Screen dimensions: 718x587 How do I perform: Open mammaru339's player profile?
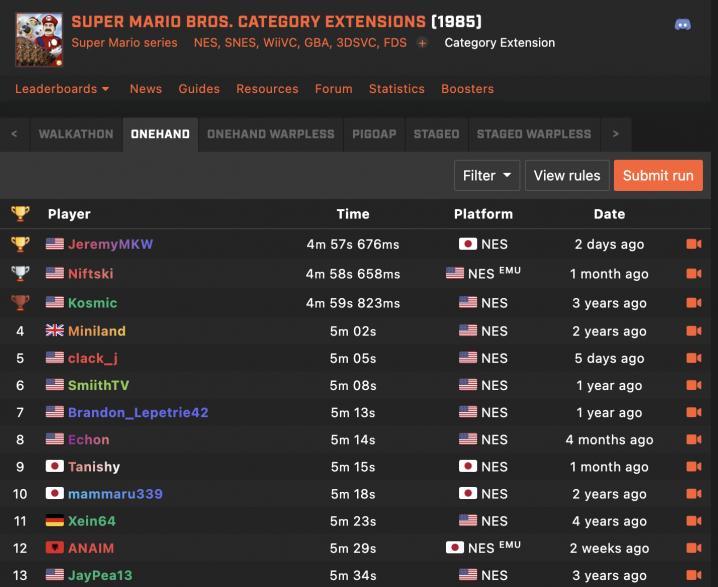(115, 494)
